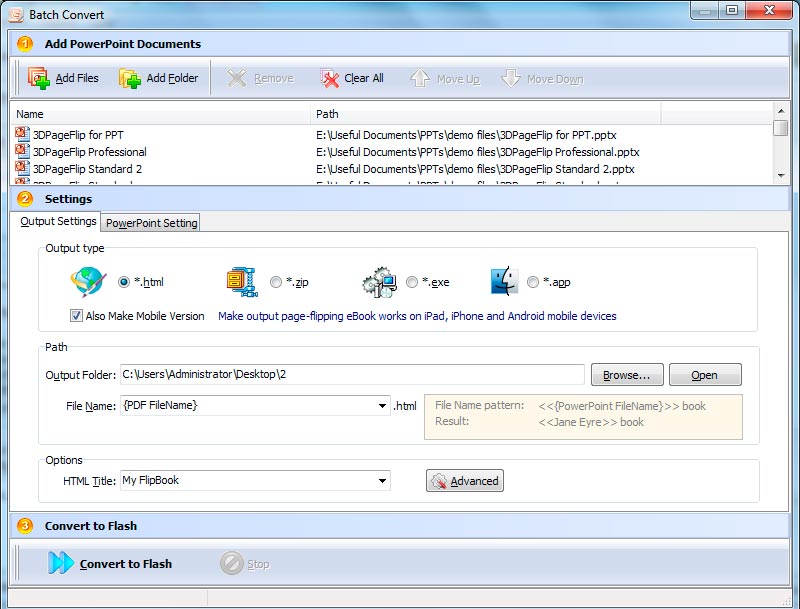Click the Move Down toolbar button
Screen dimensions: 800x609
point(542,78)
